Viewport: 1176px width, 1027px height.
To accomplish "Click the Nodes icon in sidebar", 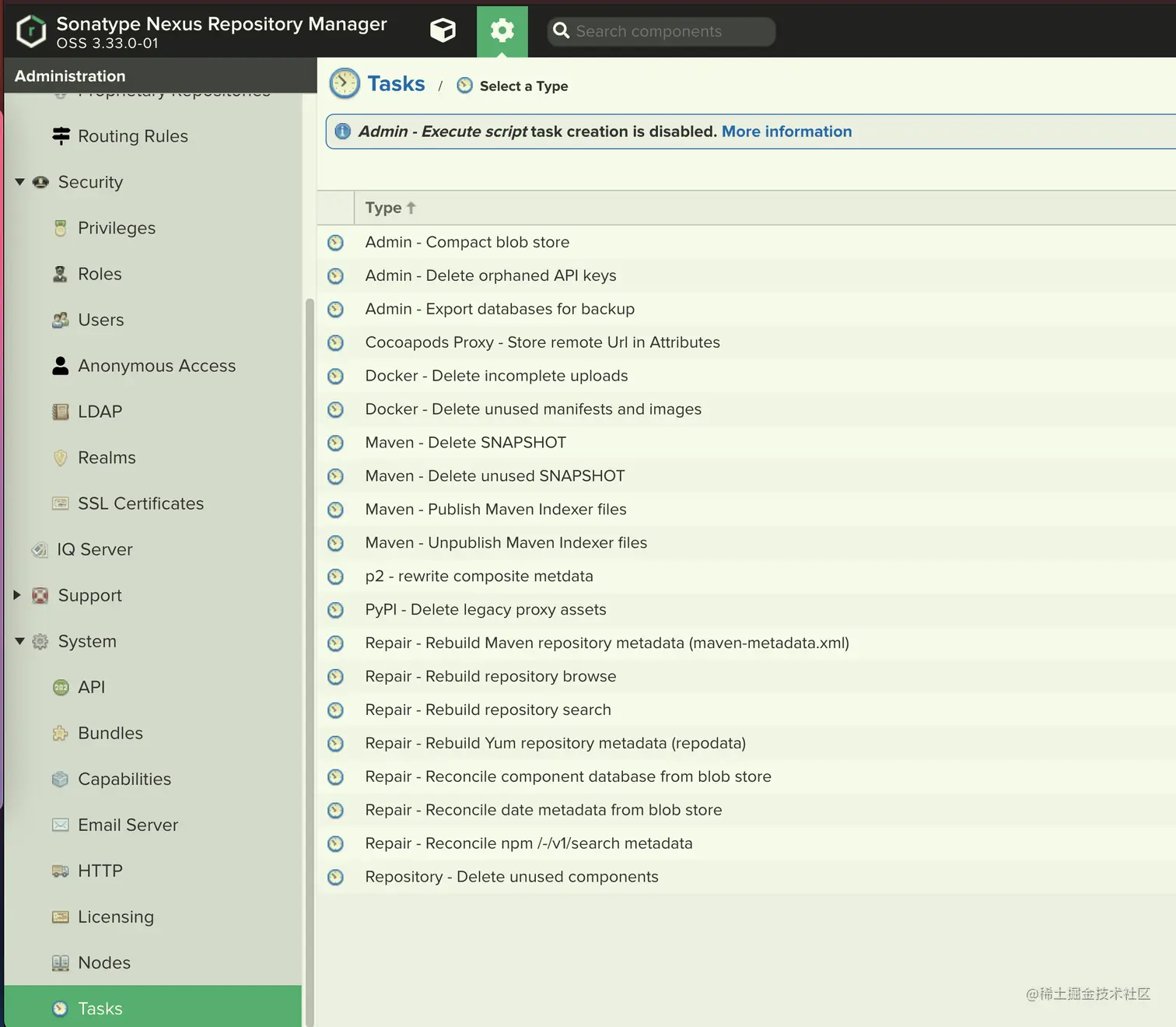I will (x=60, y=962).
